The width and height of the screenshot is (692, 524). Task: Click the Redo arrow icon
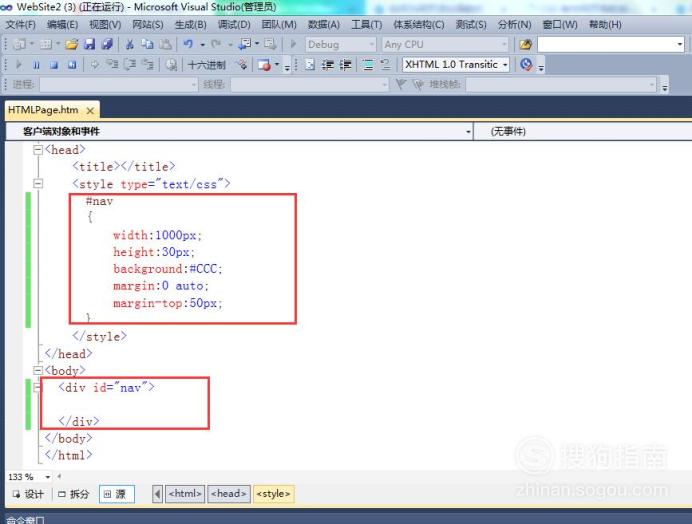(x=216, y=44)
